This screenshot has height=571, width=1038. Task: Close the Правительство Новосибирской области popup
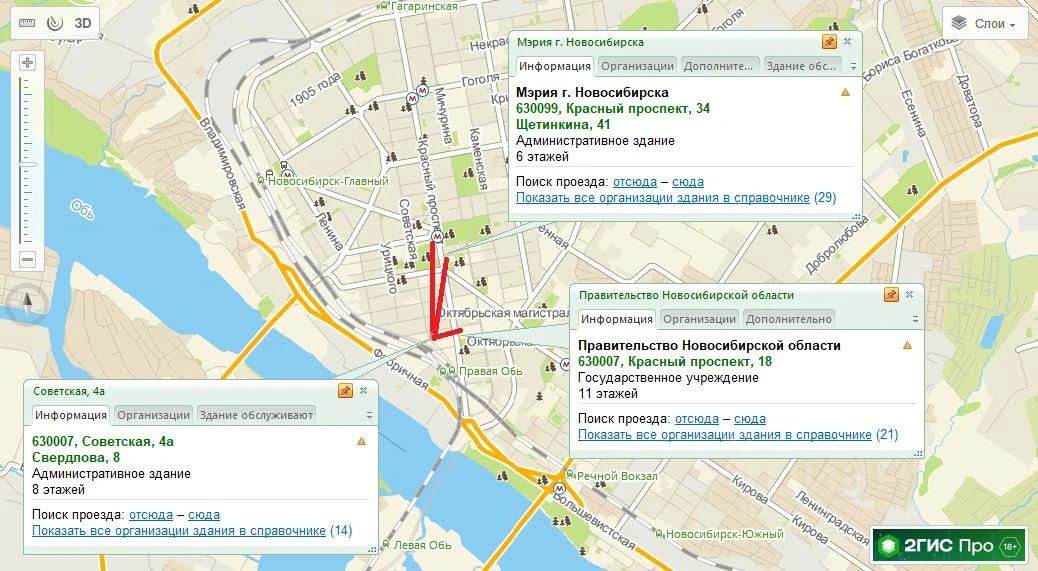coord(910,294)
